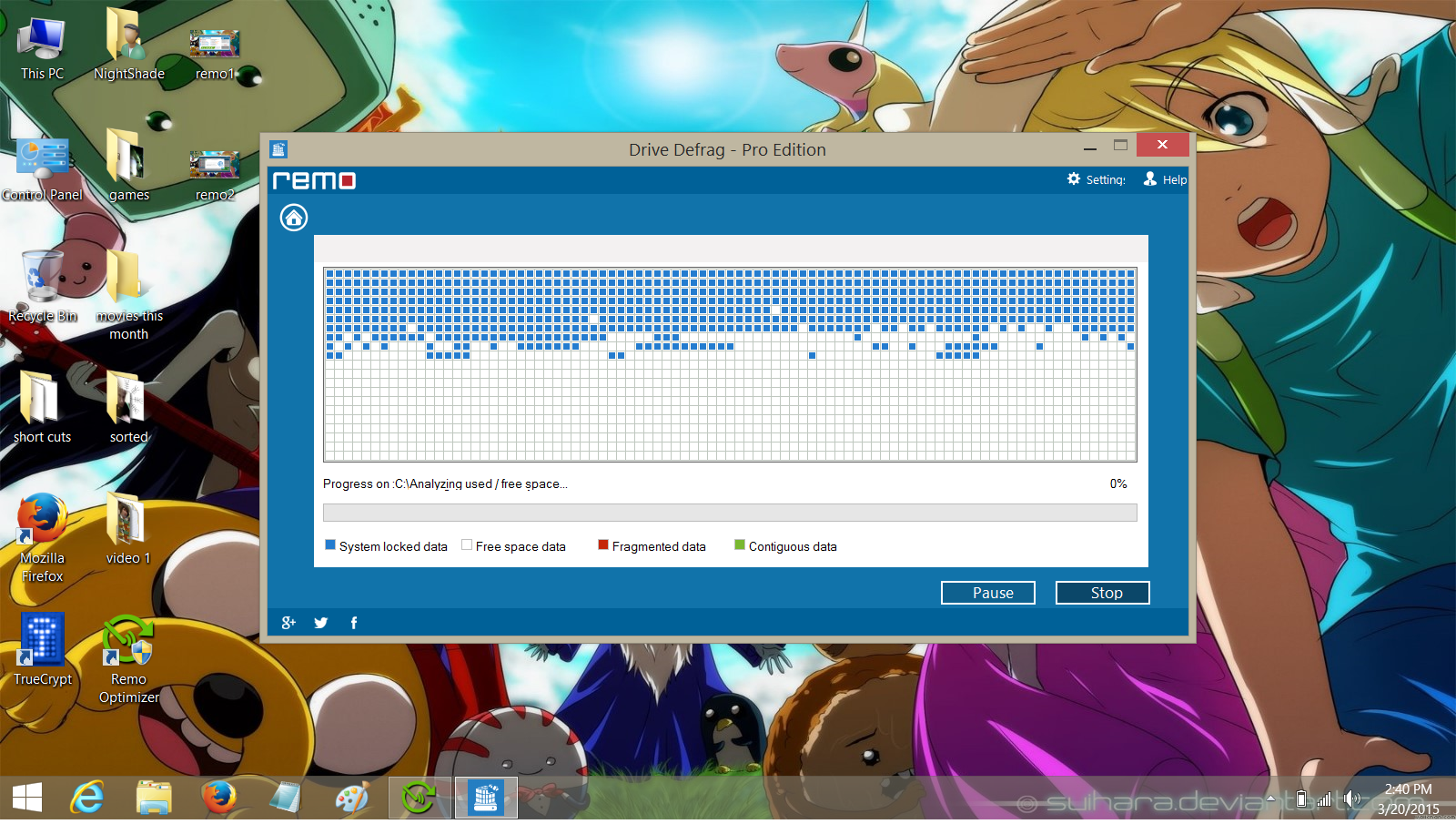
Task: Open the volume control in tray
Action: (x=1352, y=799)
